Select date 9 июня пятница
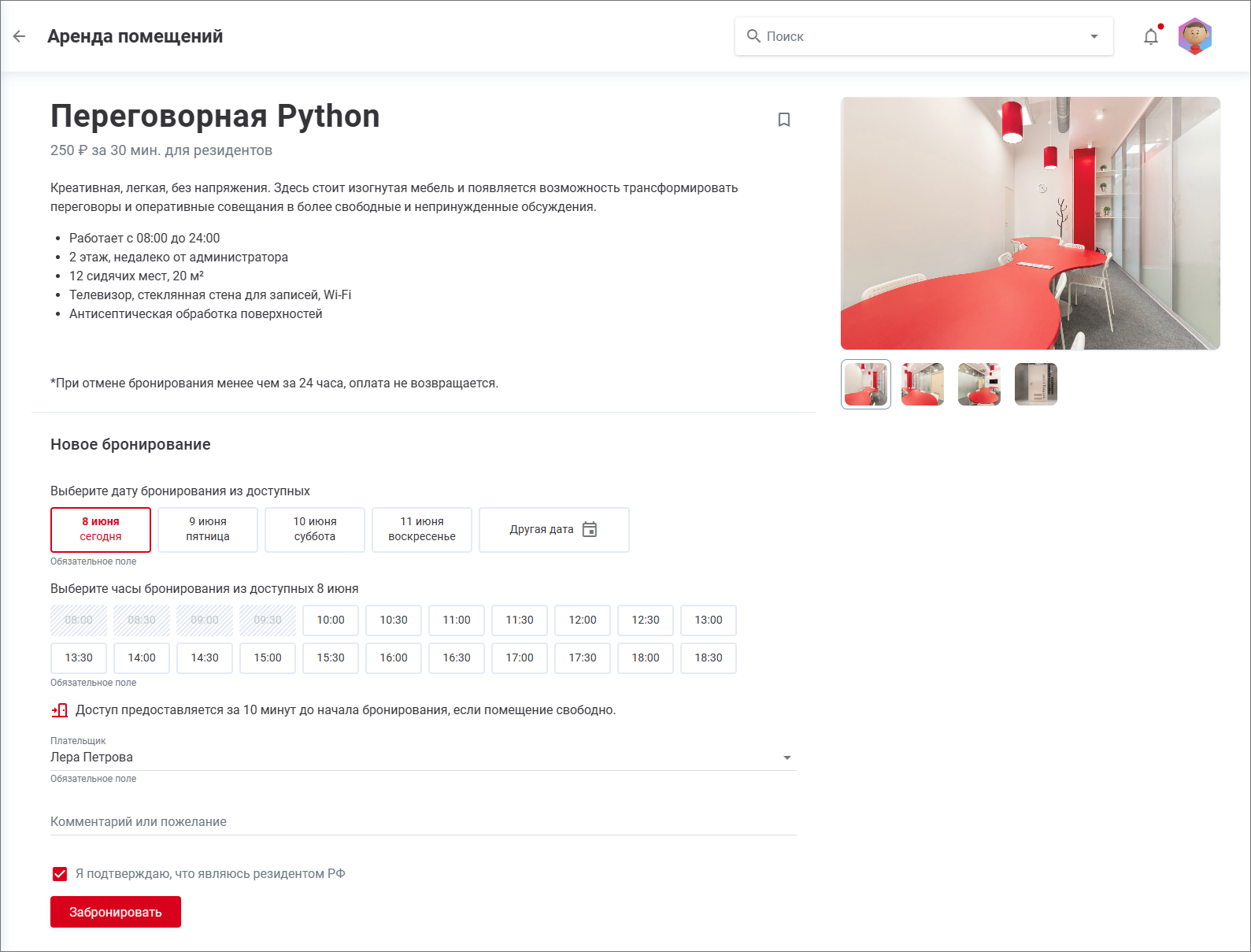The height and width of the screenshot is (952, 1251). [x=208, y=529]
